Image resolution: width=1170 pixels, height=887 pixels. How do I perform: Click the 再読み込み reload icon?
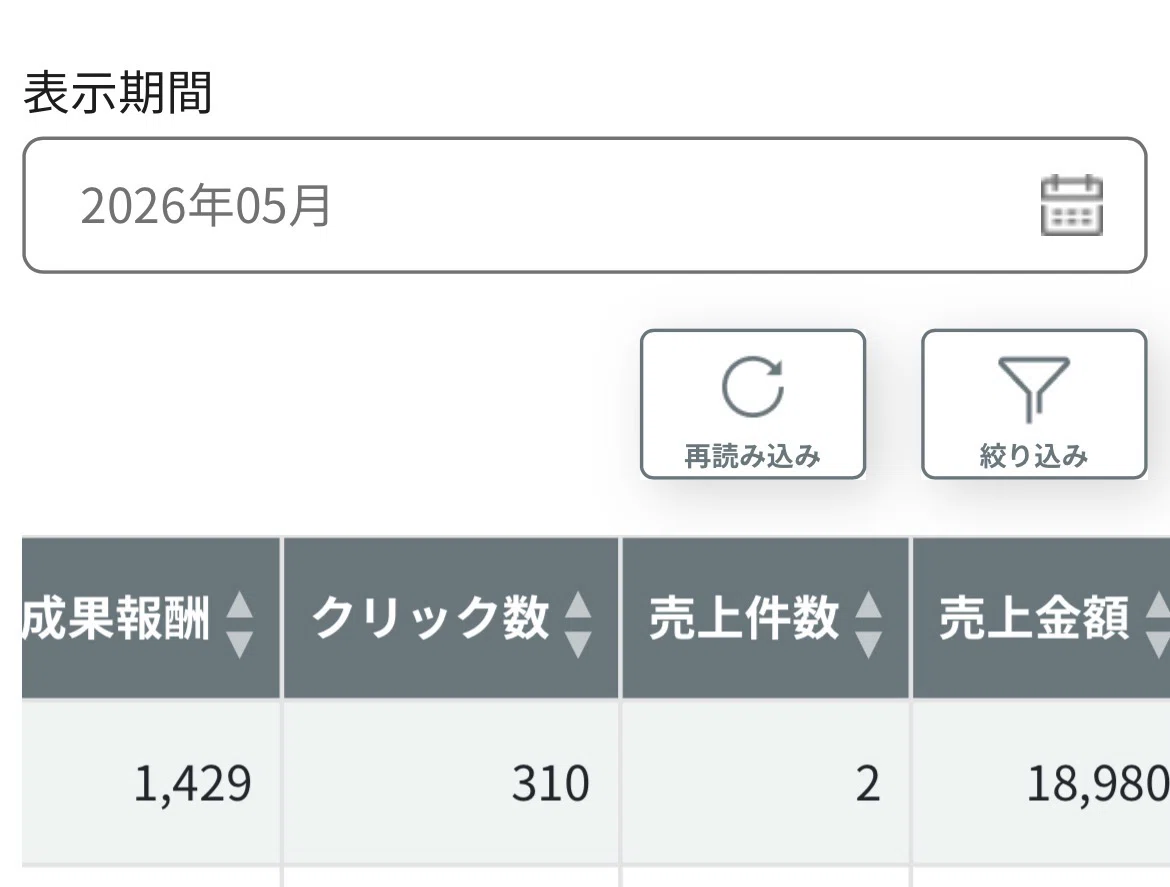tap(753, 386)
